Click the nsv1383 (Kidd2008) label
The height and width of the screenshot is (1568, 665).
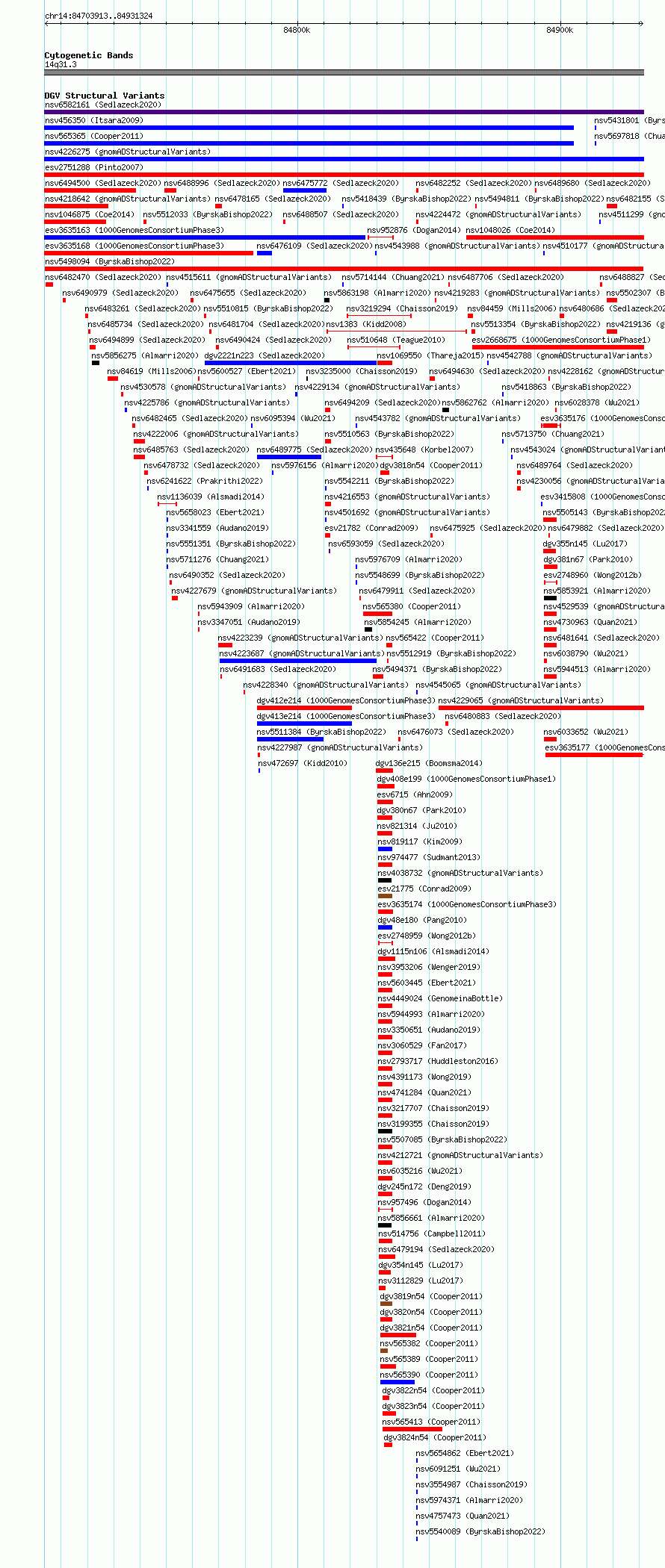(x=366, y=324)
